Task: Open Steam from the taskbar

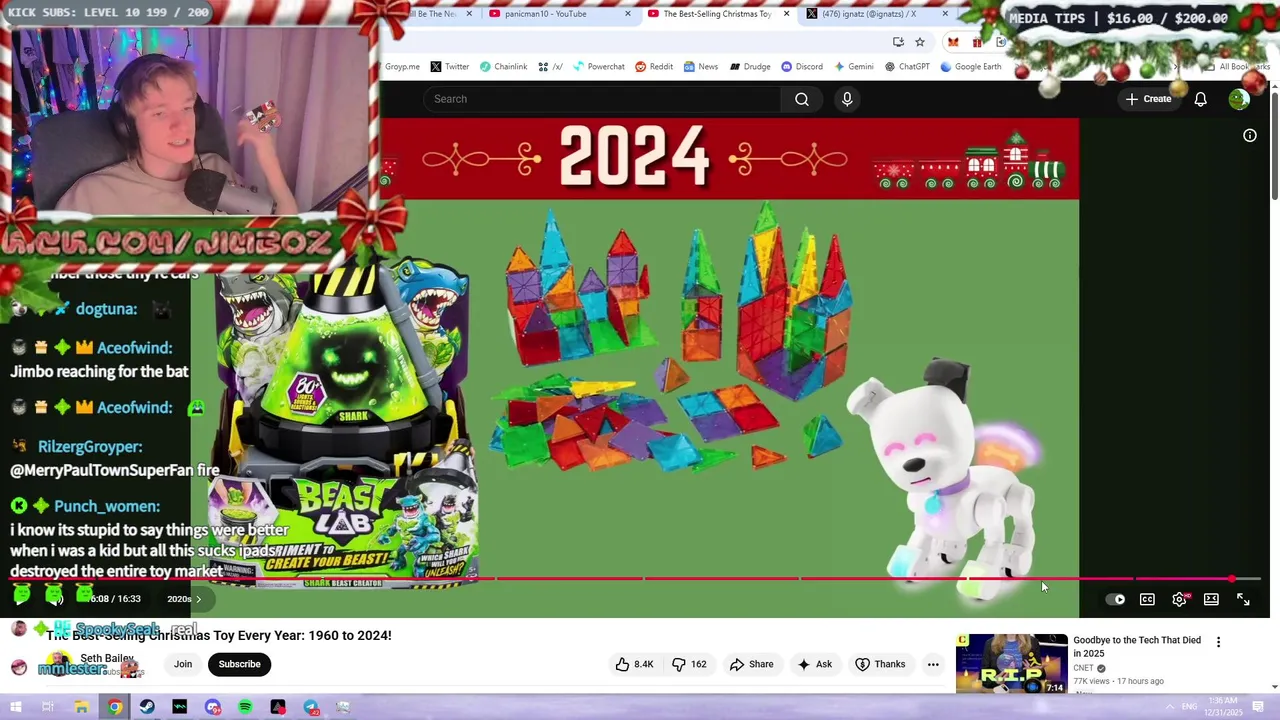Action: point(147,707)
